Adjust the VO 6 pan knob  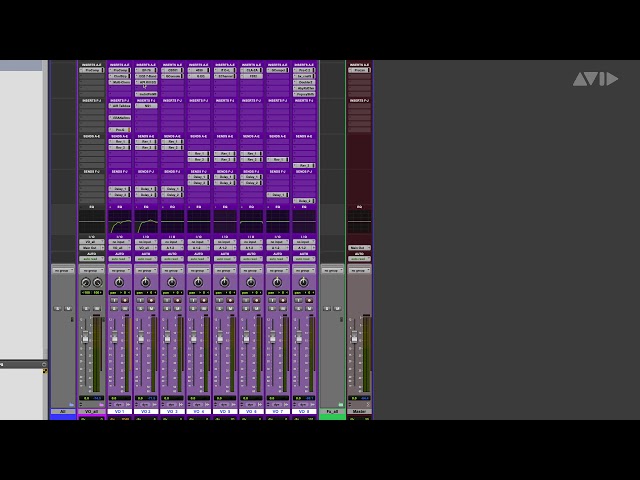(x=251, y=282)
